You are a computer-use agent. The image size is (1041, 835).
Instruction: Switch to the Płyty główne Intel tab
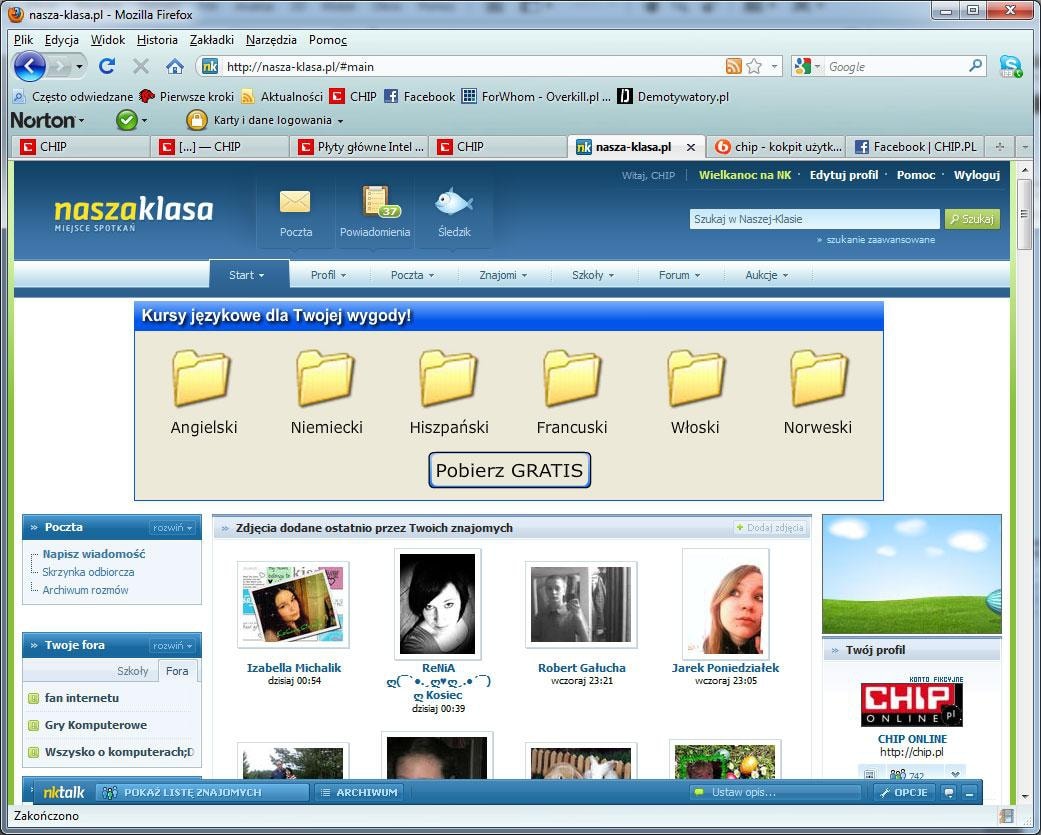(360, 147)
